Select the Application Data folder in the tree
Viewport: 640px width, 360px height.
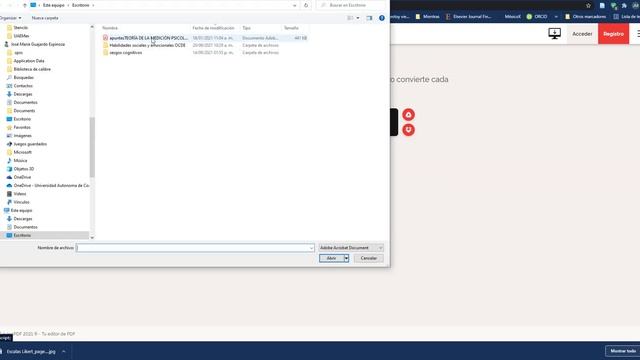29,61
